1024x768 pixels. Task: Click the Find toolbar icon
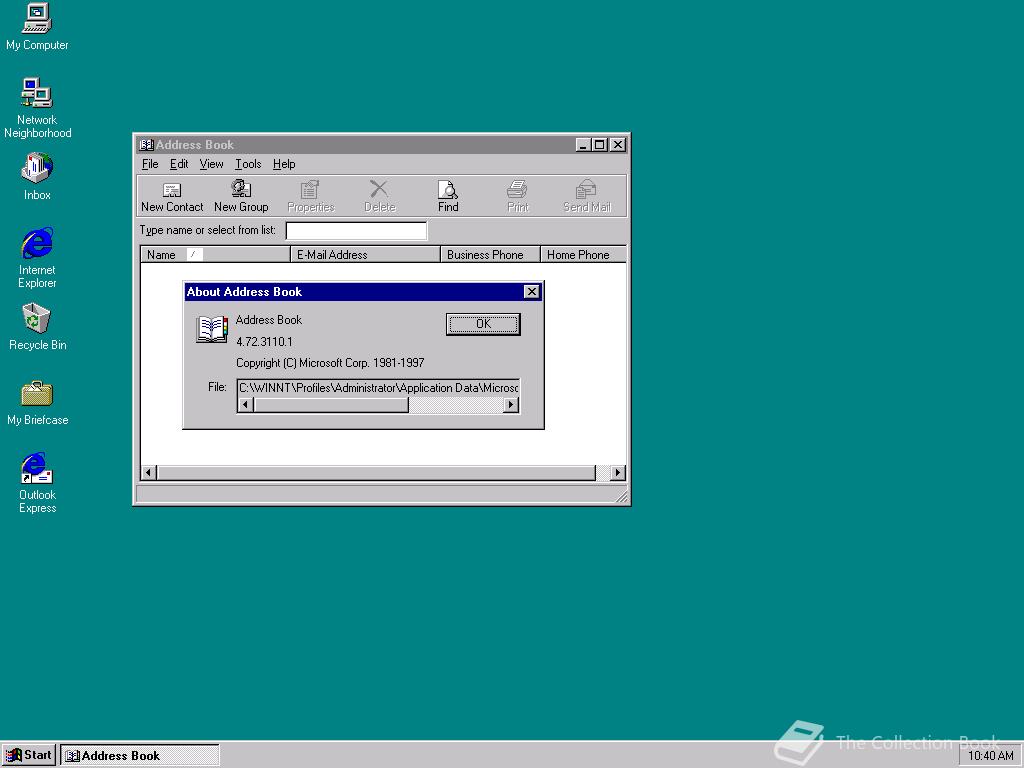[x=448, y=196]
